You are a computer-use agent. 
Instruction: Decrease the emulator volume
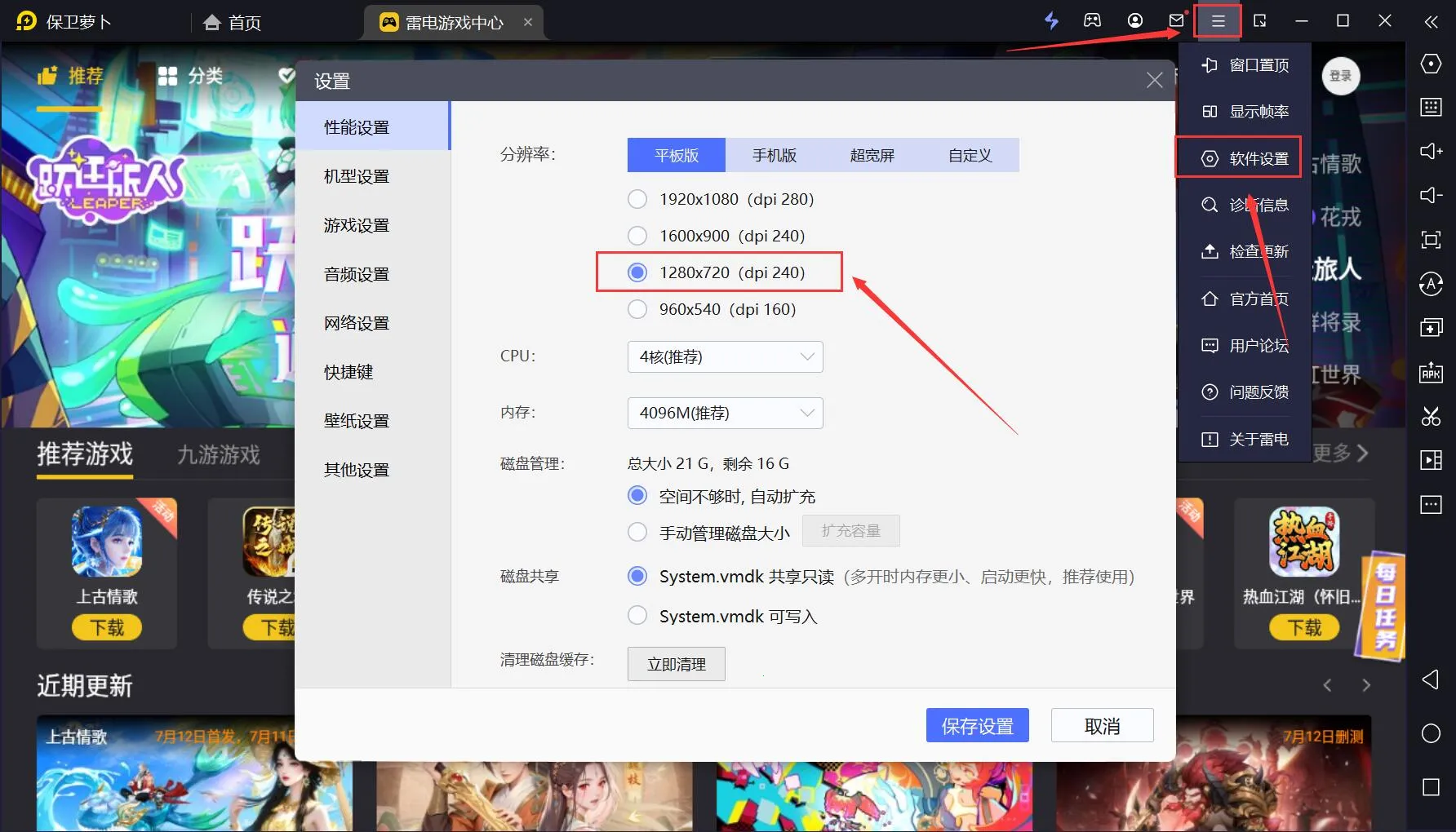pyautogui.click(x=1431, y=196)
